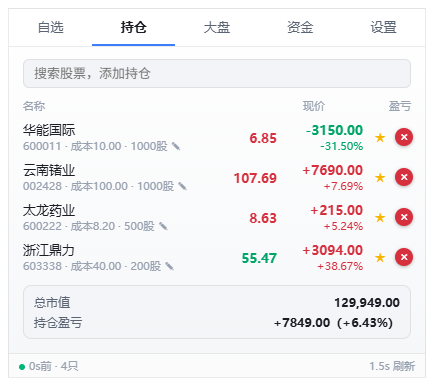The width and height of the screenshot is (434, 386).
Task: Edit 华能国际 position with pencil icon
Action: pos(176,146)
